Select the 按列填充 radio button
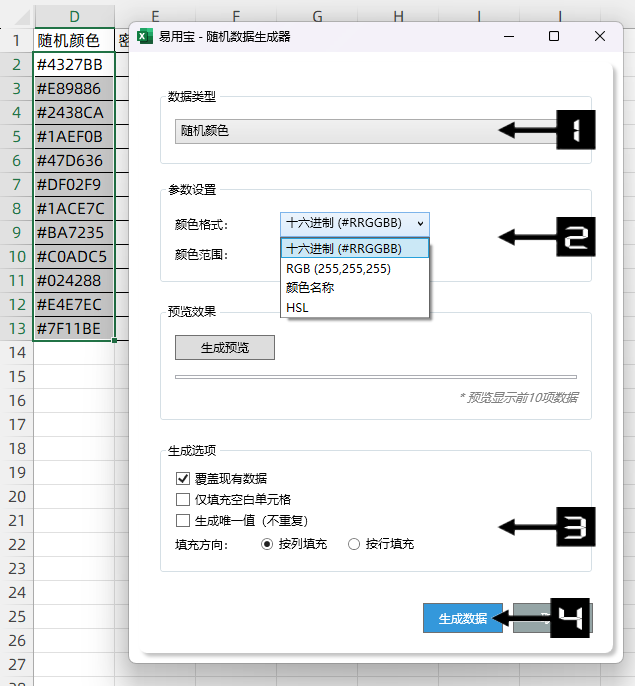Image resolution: width=635 pixels, height=686 pixels. coord(267,544)
